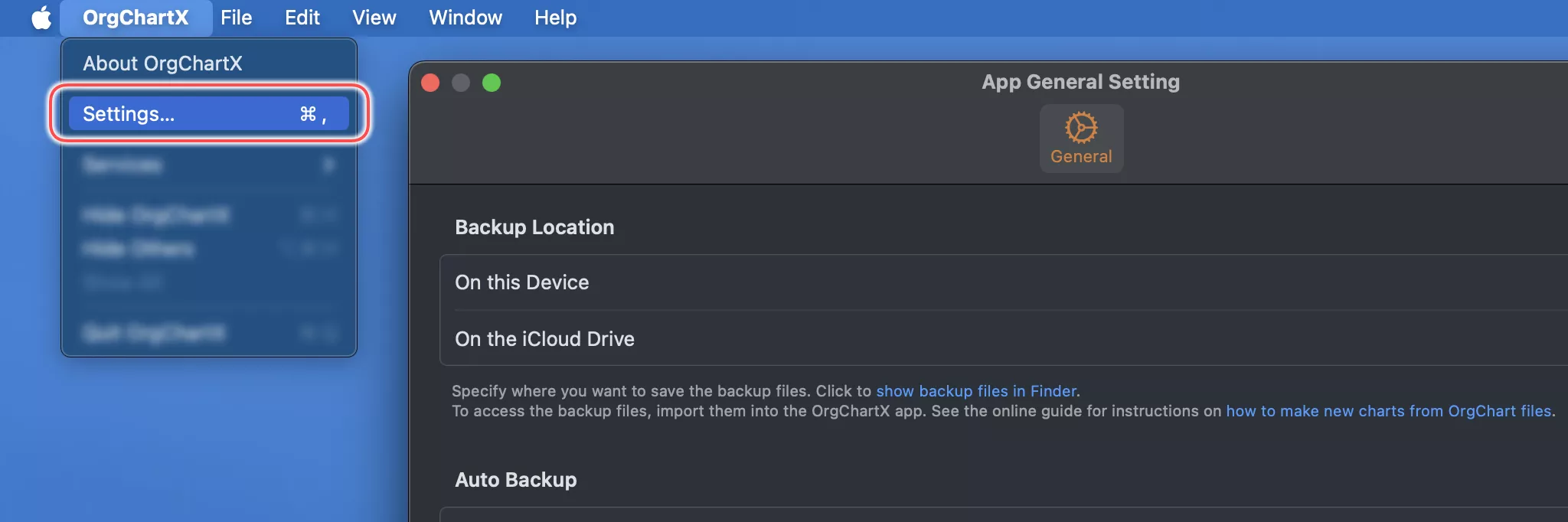Select Settings… in the OrgChartX menu

pyautogui.click(x=209, y=114)
